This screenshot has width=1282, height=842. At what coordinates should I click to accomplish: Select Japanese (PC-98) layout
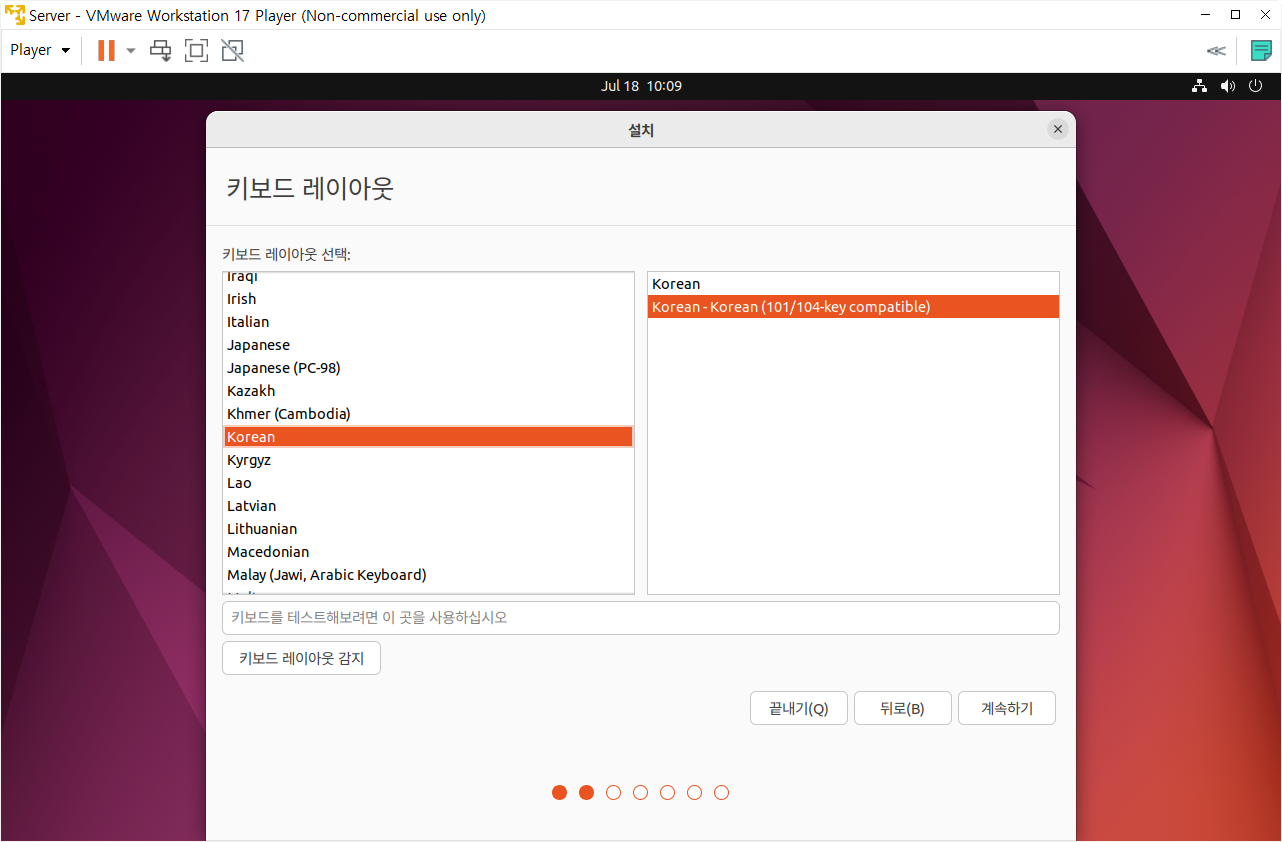pyautogui.click(x=428, y=368)
